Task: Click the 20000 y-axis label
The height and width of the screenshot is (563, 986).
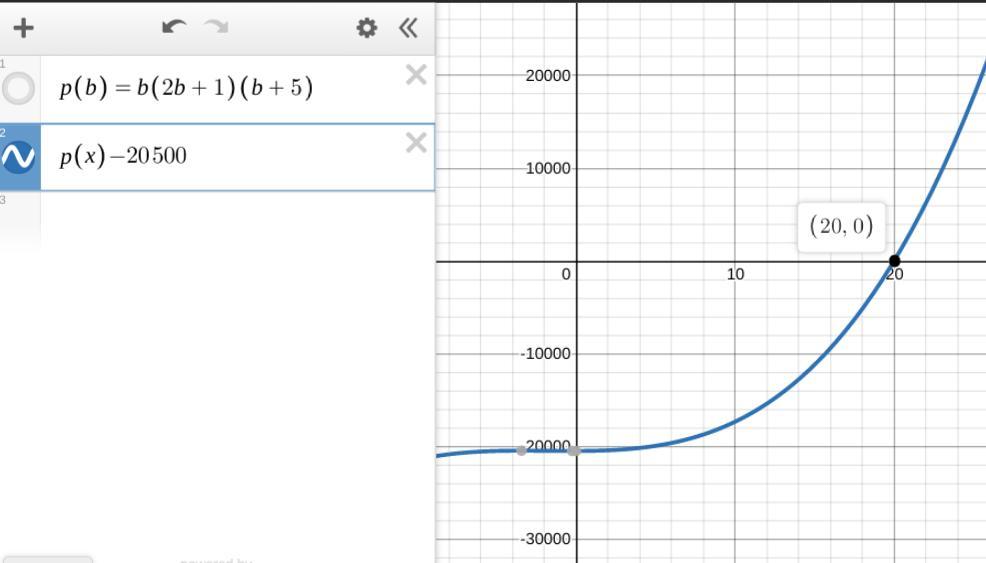Action: (x=548, y=75)
